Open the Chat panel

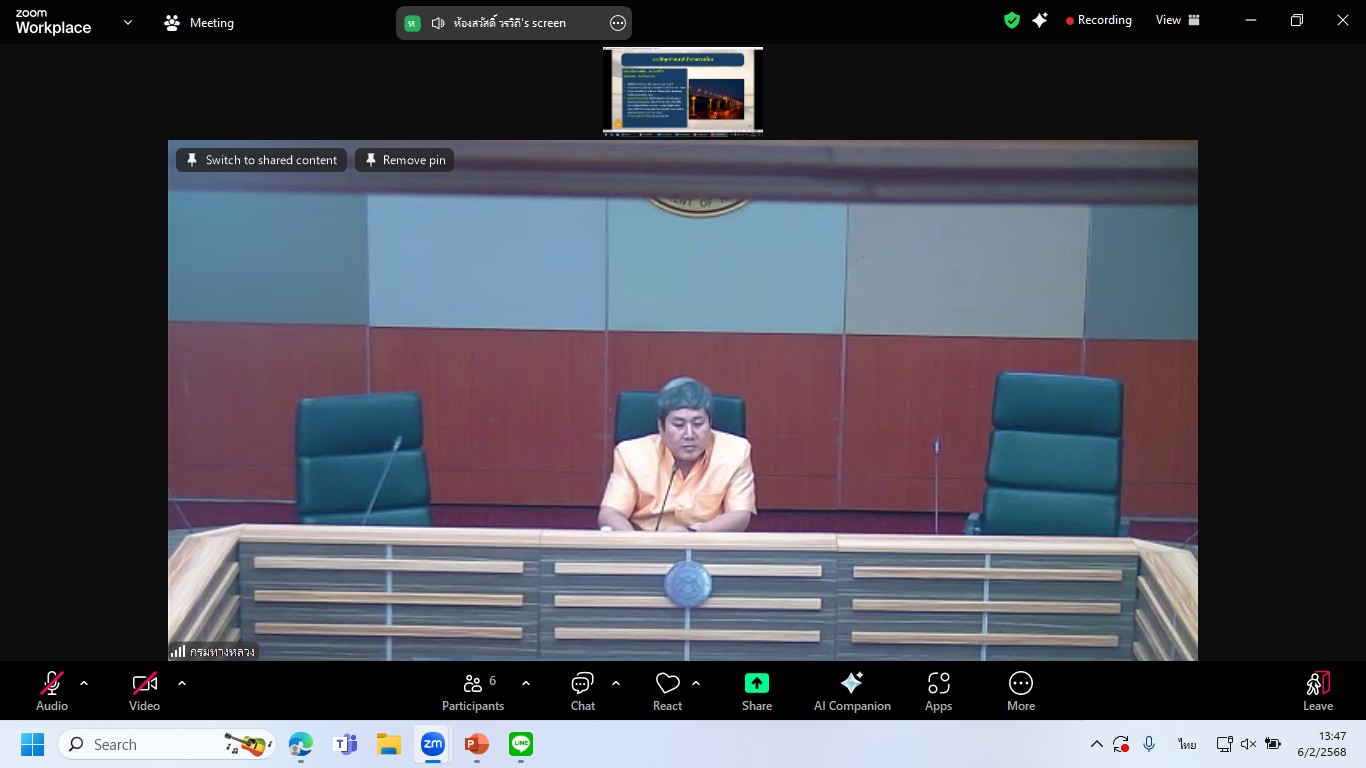point(582,691)
